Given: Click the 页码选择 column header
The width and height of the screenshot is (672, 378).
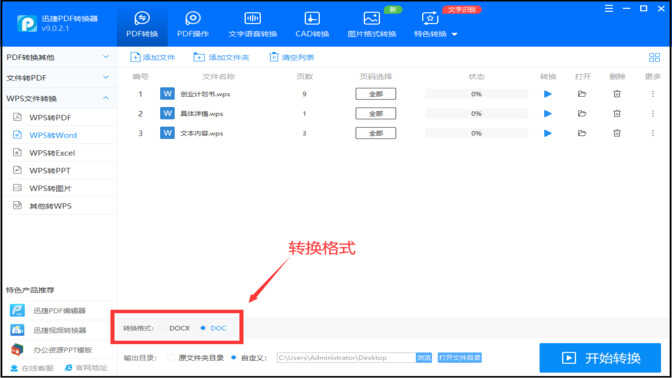Looking at the screenshot, I should point(375,77).
